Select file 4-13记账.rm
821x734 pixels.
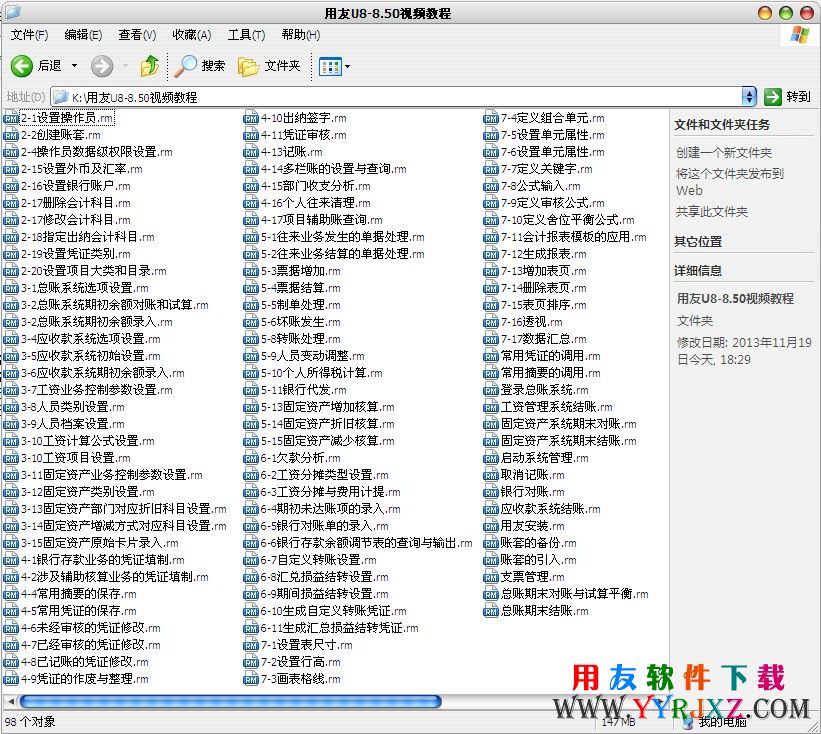point(292,152)
